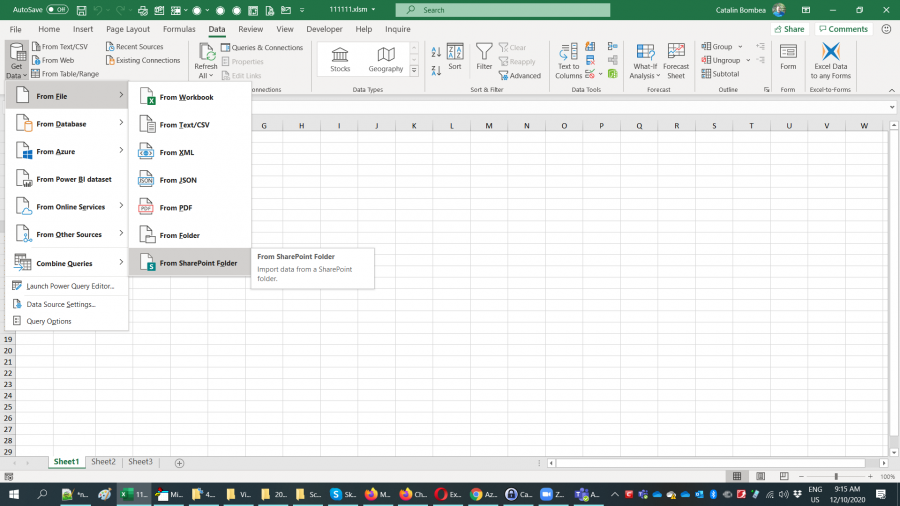Toggle the AutoSave switch
The height and width of the screenshot is (506, 900).
57,10
